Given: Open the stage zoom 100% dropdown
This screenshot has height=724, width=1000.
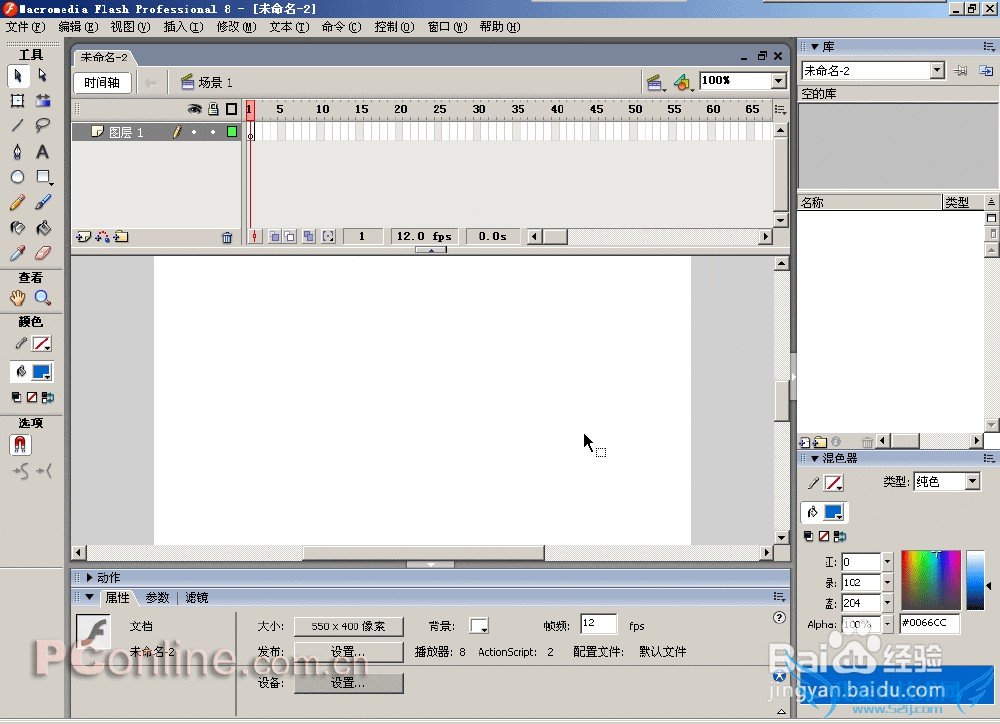Looking at the screenshot, I should [778, 81].
